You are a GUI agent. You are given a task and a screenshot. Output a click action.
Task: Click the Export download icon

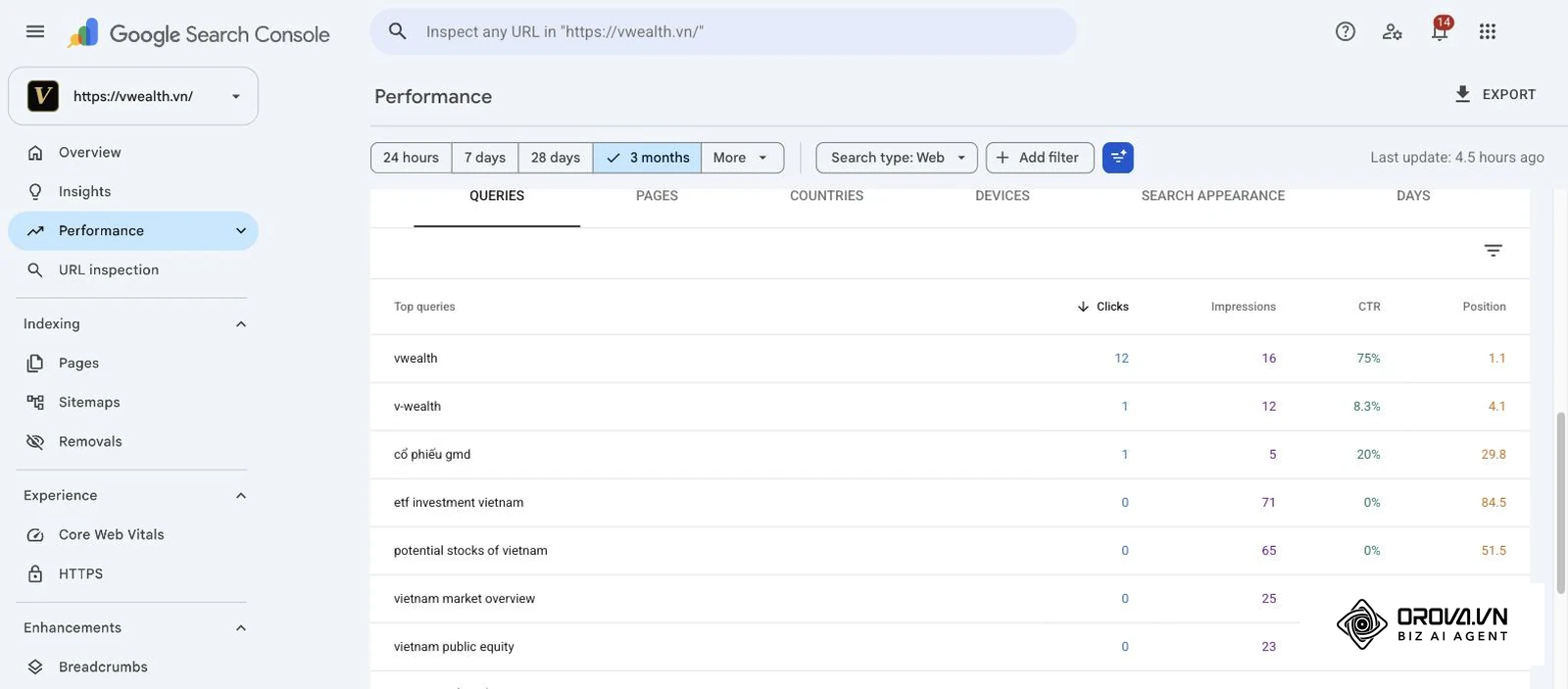[1462, 94]
